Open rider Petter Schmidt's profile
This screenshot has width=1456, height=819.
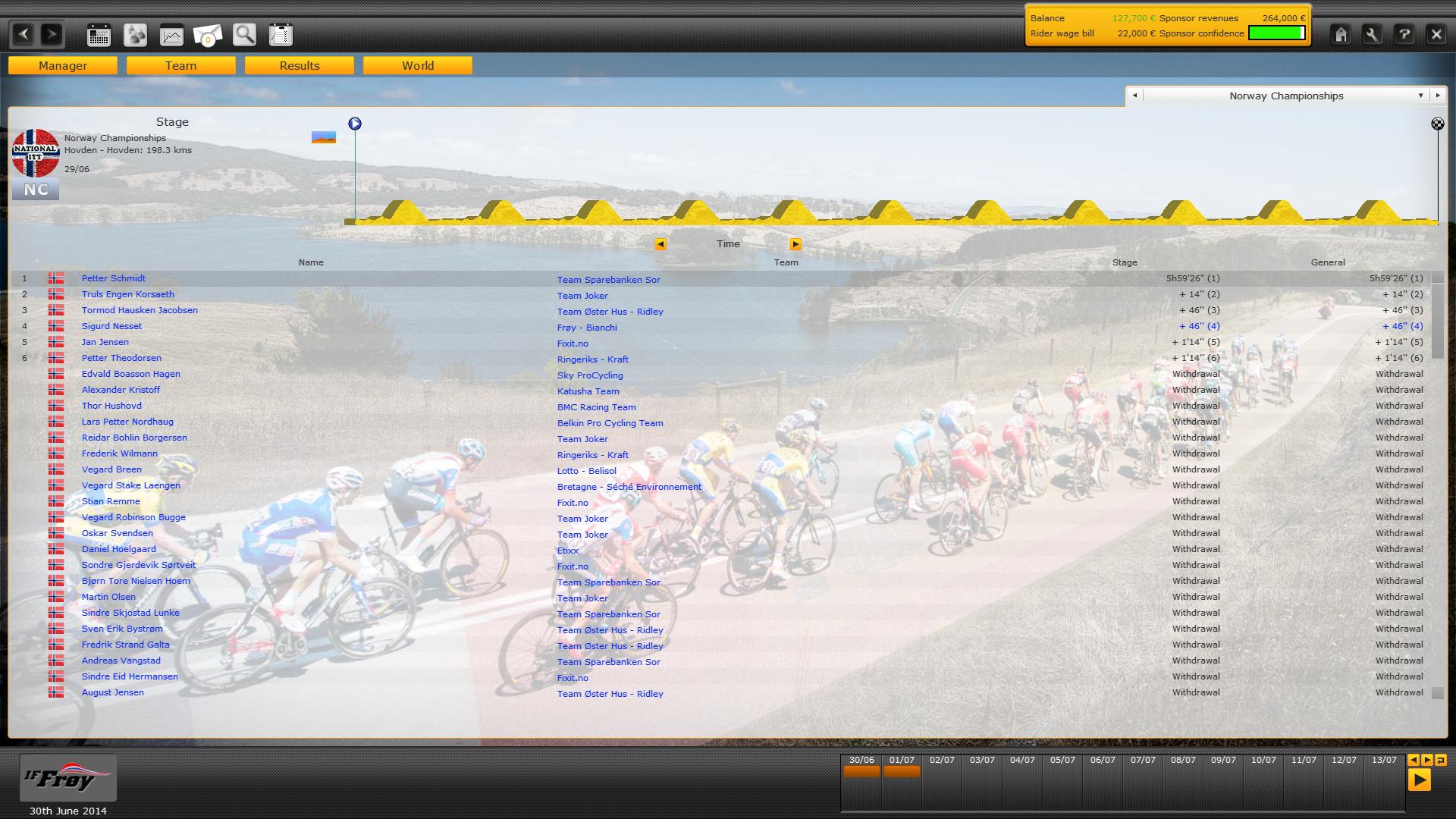tap(114, 278)
